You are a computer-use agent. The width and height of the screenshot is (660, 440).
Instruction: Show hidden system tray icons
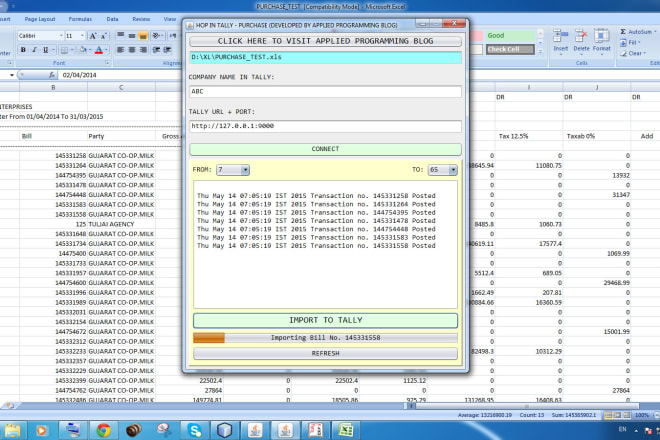636,430
